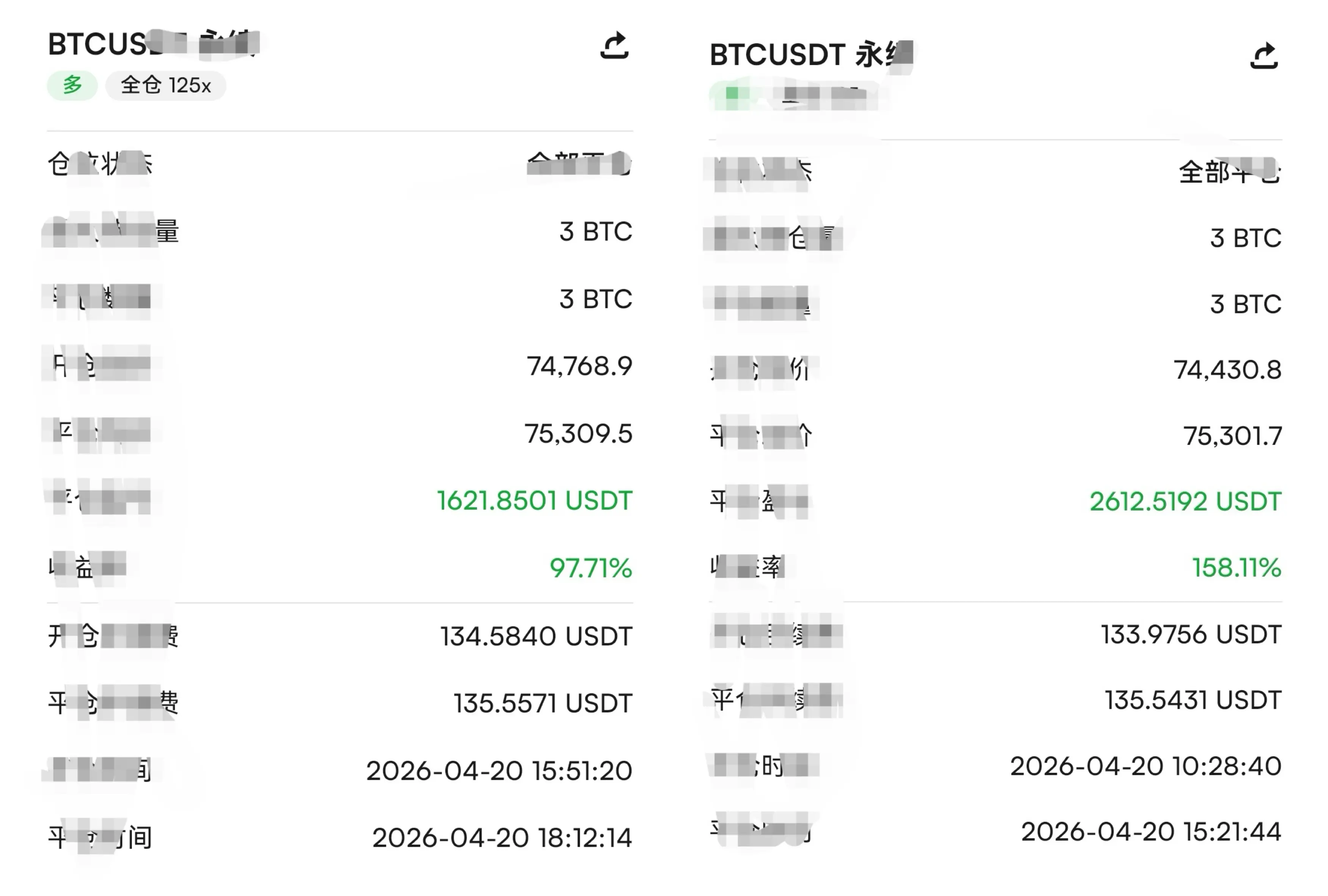
Task: Click 2612.5192 USDT profit value
Action: [1185, 502]
